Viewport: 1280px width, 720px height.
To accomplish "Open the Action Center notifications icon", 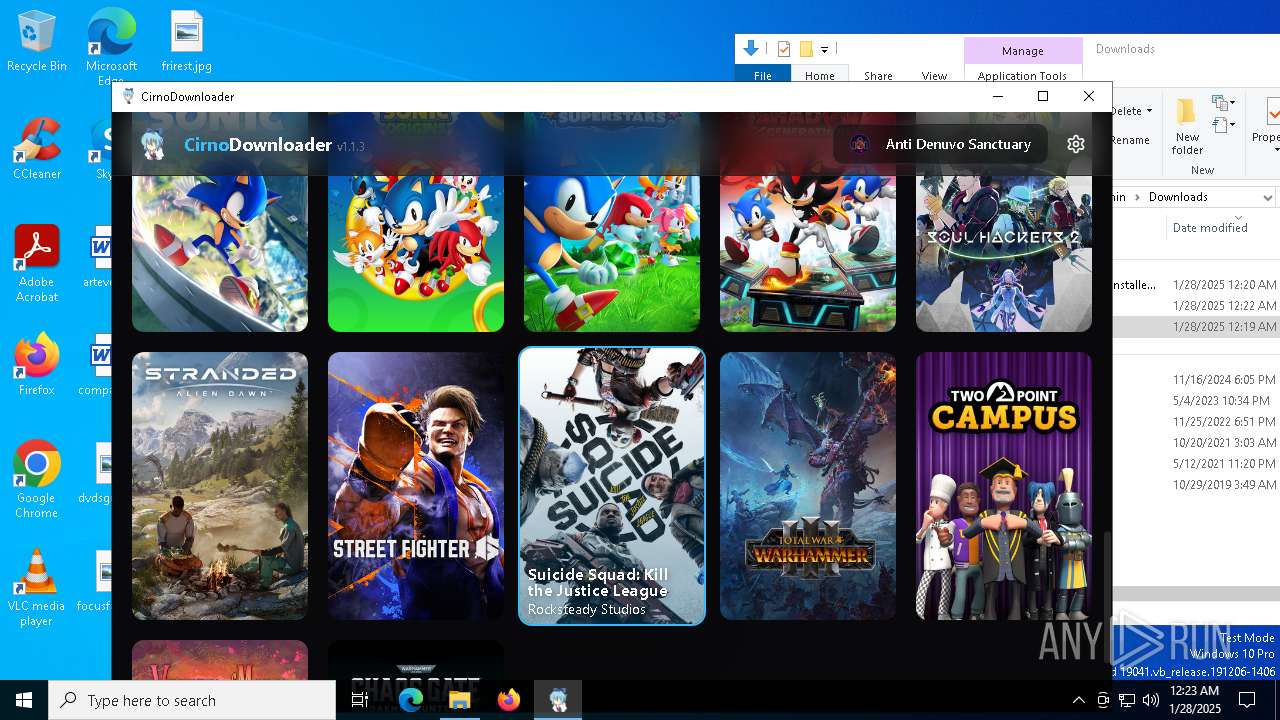I will pos(1248,700).
